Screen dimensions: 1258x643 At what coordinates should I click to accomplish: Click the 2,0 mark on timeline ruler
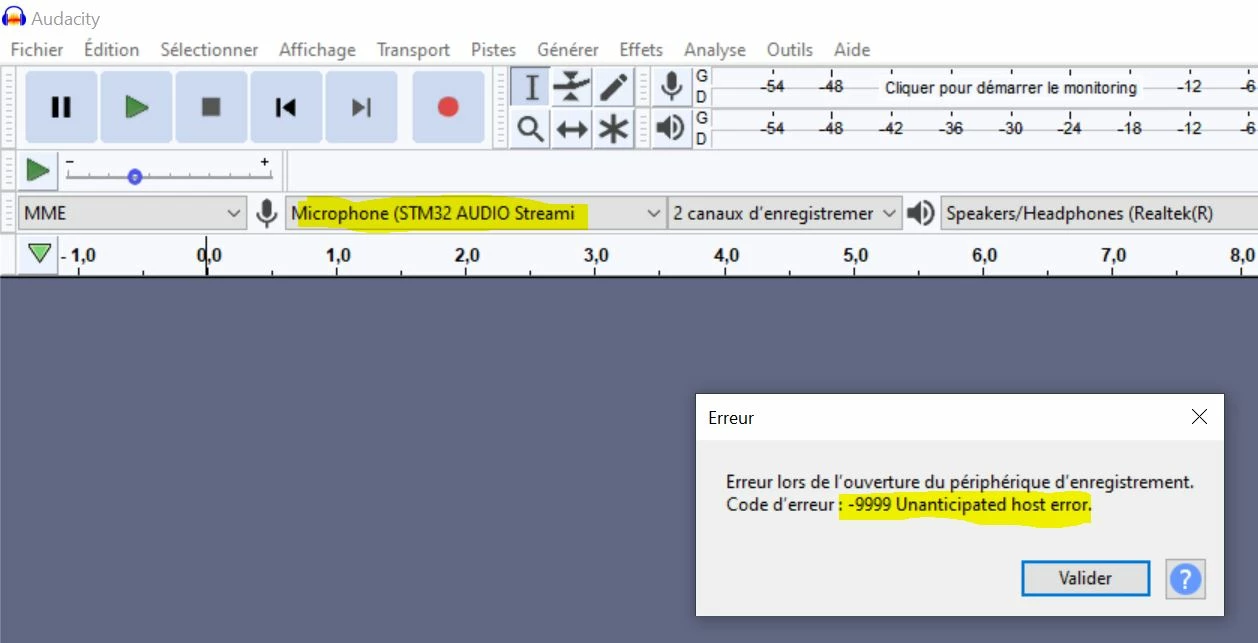pyautogui.click(x=467, y=256)
